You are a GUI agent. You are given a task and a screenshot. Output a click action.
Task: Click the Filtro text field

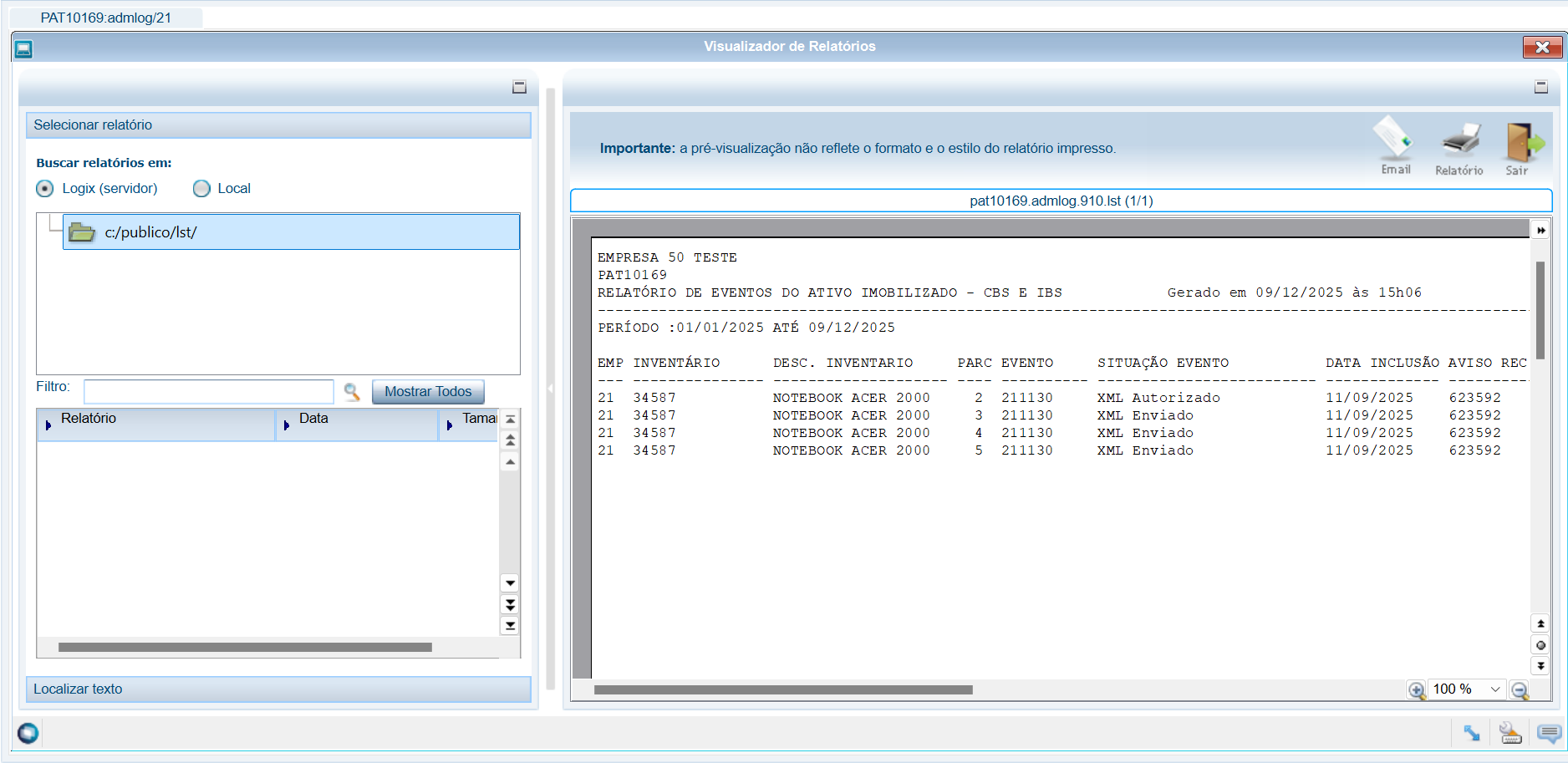pyautogui.click(x=209, y=392)
